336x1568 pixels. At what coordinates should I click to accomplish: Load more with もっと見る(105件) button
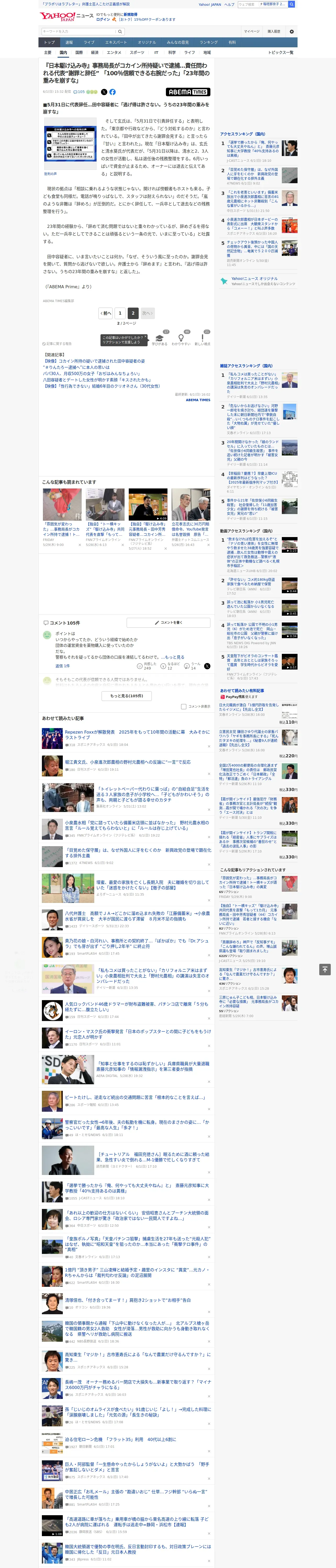point(127,696)
